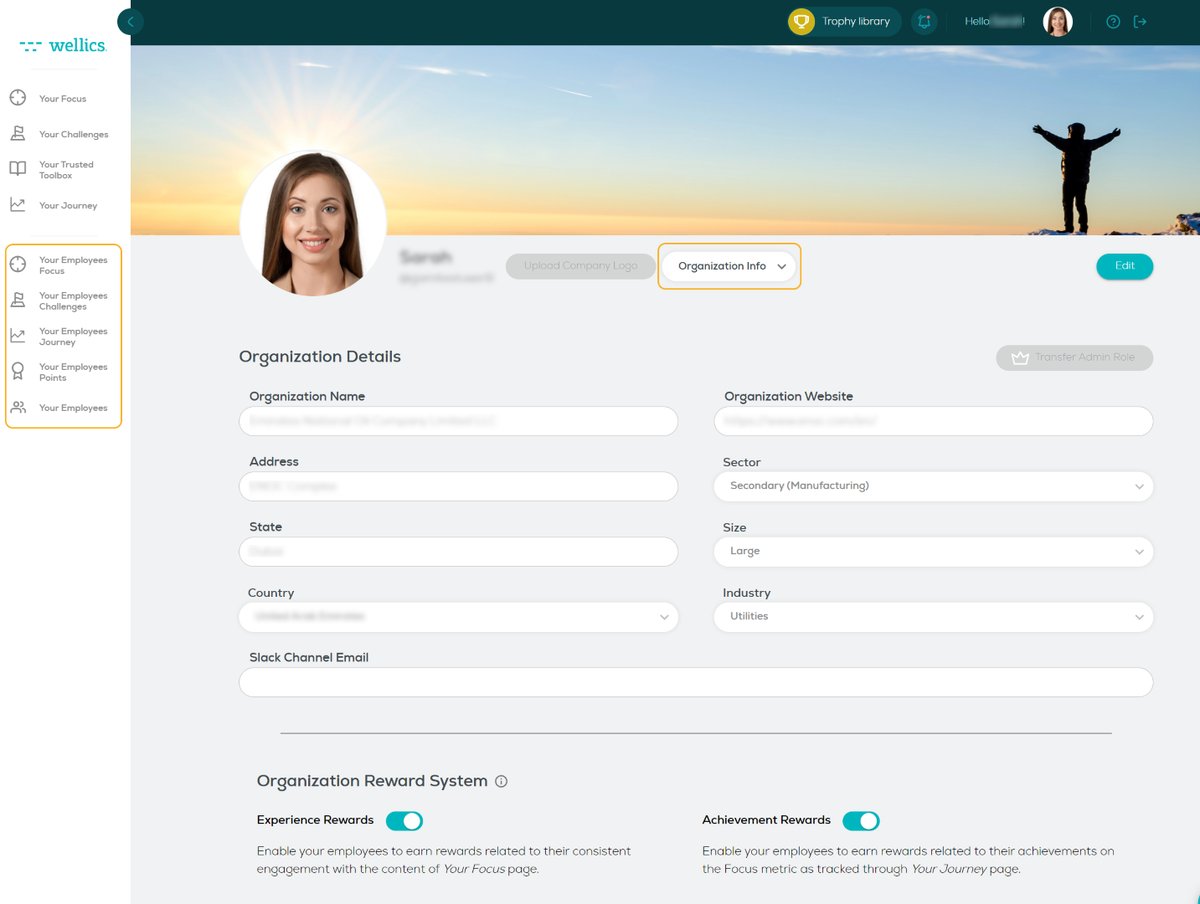The height and width of the screenshot is (904, 1200).
Task: Open the Industry dropdown
Action: click(1138, 616)
